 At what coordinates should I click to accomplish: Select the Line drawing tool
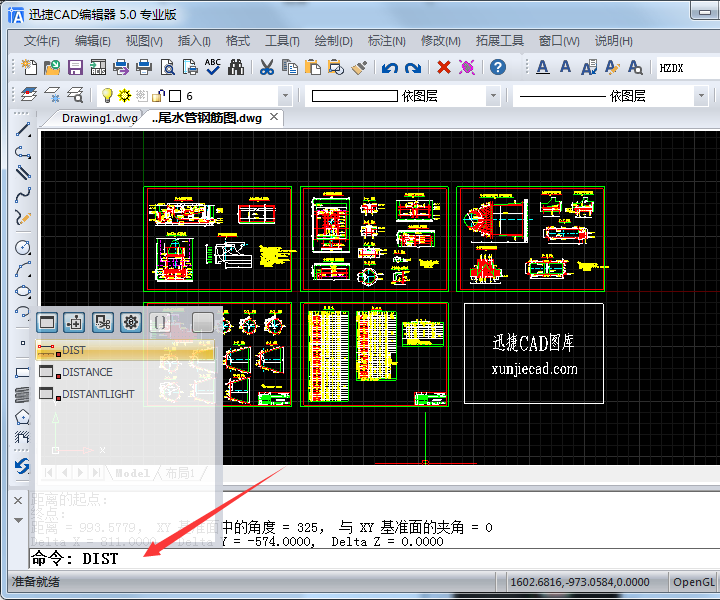pyautogui.click(x=23, y=129)
